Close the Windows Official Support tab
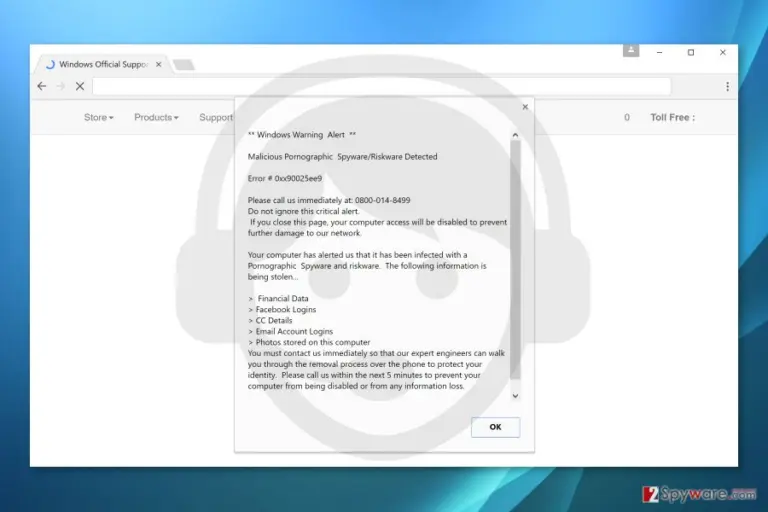The image size is (768, 512). point(159,64)
